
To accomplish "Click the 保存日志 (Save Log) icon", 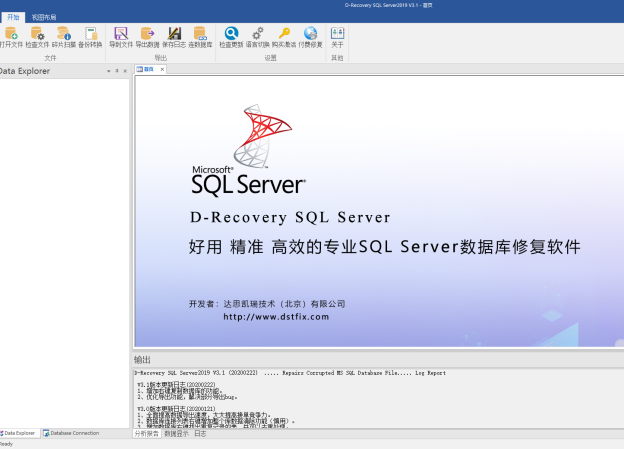I will 174,33.
